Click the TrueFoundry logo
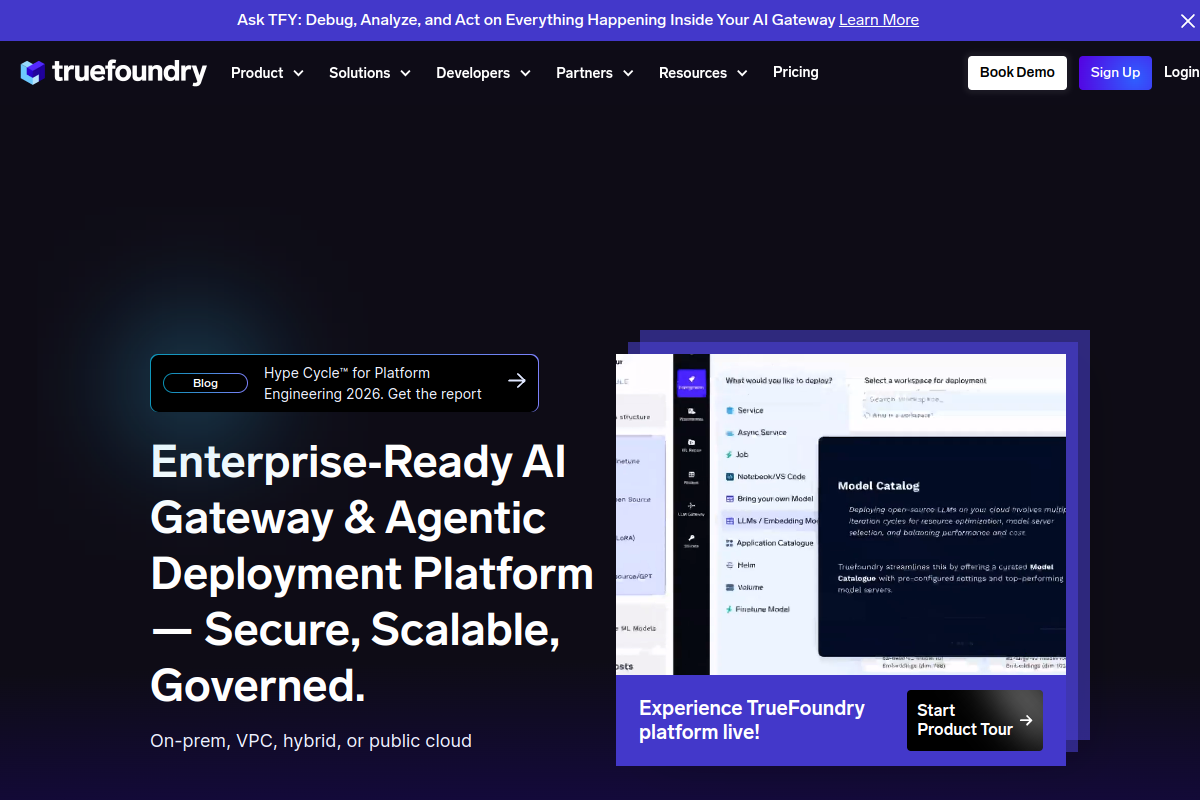Screen dimensions: 1200x800 point(113,72)
